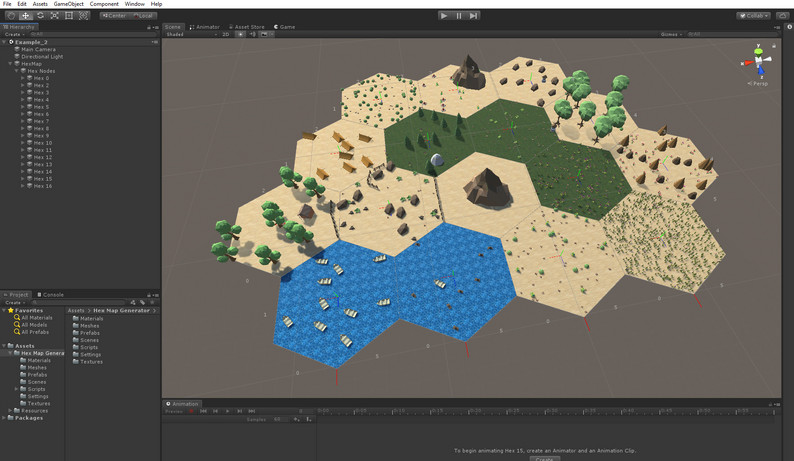Click the Hierarchy search field
794x461 pixels.
(x=93, y=34)
